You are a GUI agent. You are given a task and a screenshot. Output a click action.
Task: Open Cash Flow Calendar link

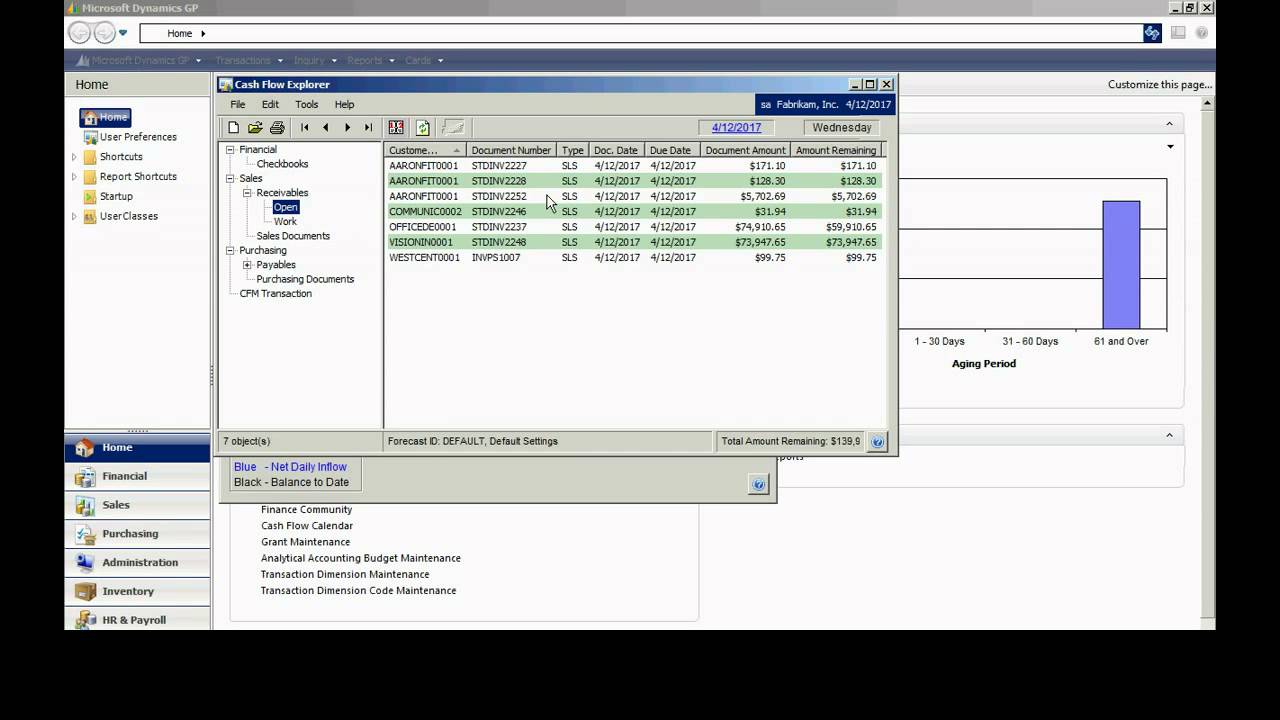click(307, 526)
